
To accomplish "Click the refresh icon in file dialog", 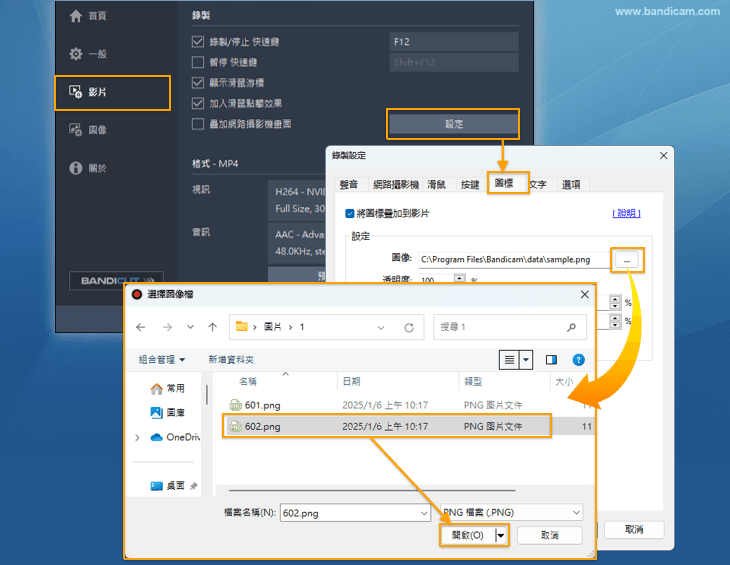I will 409,327.
